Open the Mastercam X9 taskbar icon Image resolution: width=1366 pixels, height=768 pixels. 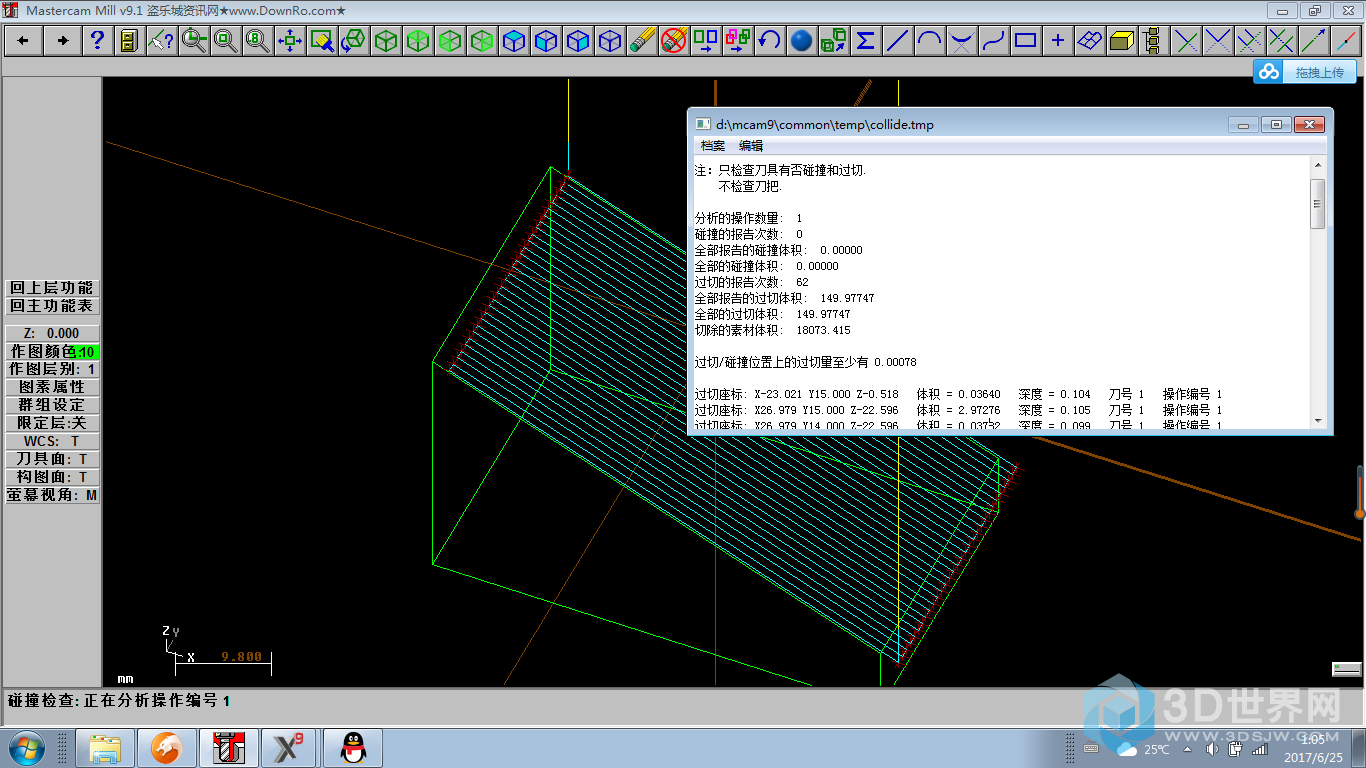pyautogui.click(x=290, y=748)
